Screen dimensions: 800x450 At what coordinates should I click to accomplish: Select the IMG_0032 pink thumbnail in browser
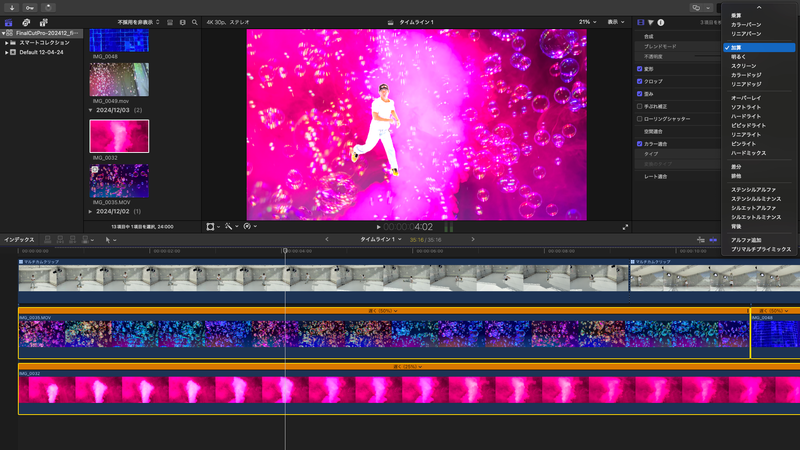[x=119, y=136]
